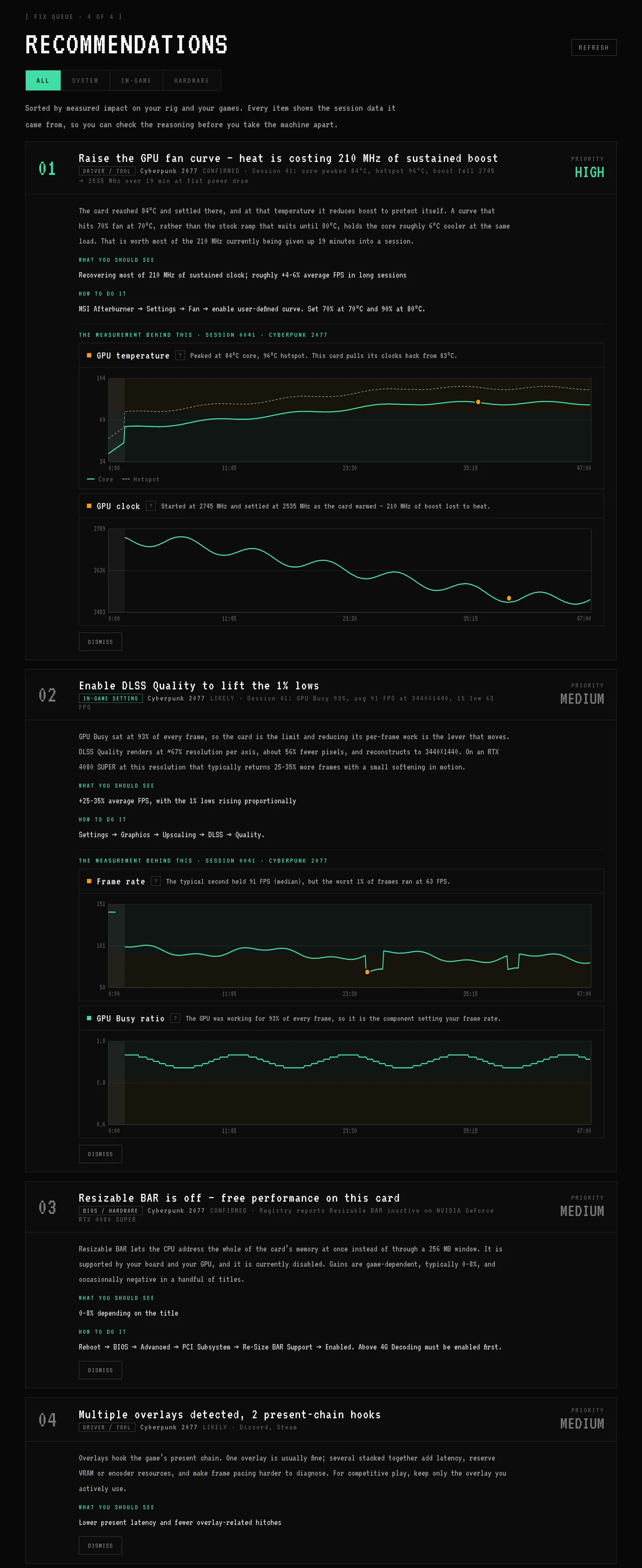Collapse the 'Multiple overlays detected' header
Image resolution: width=642 pixels, height=1568 pixels.
coord(321,1420)
